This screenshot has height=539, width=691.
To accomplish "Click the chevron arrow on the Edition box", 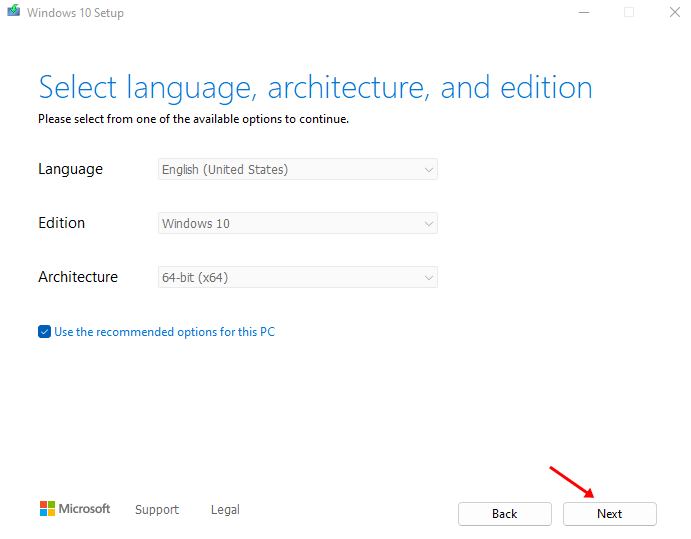I will pyautogui.click(x=429, y=224).
